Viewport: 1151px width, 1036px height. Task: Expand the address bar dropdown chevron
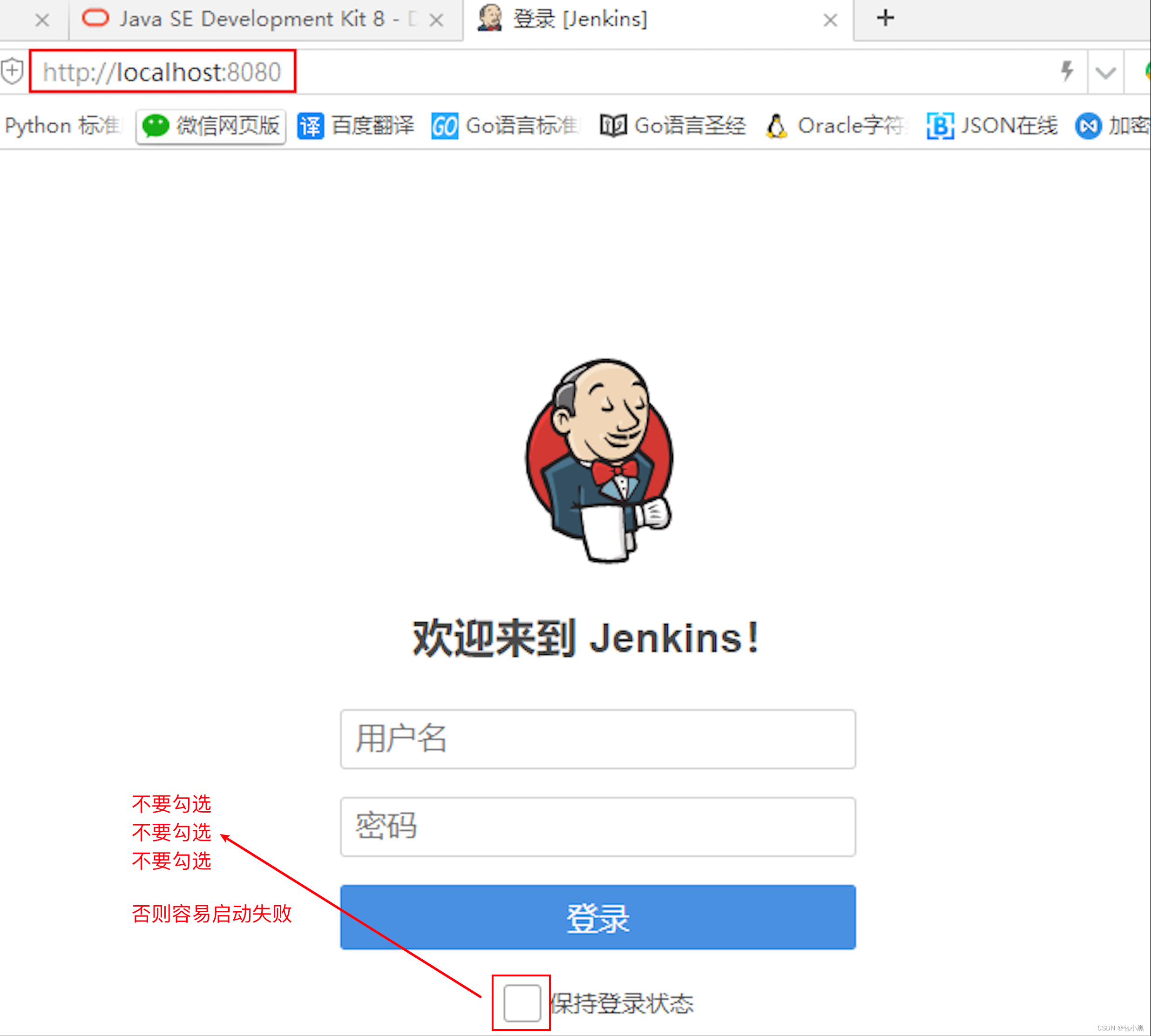coord(1105,72)
